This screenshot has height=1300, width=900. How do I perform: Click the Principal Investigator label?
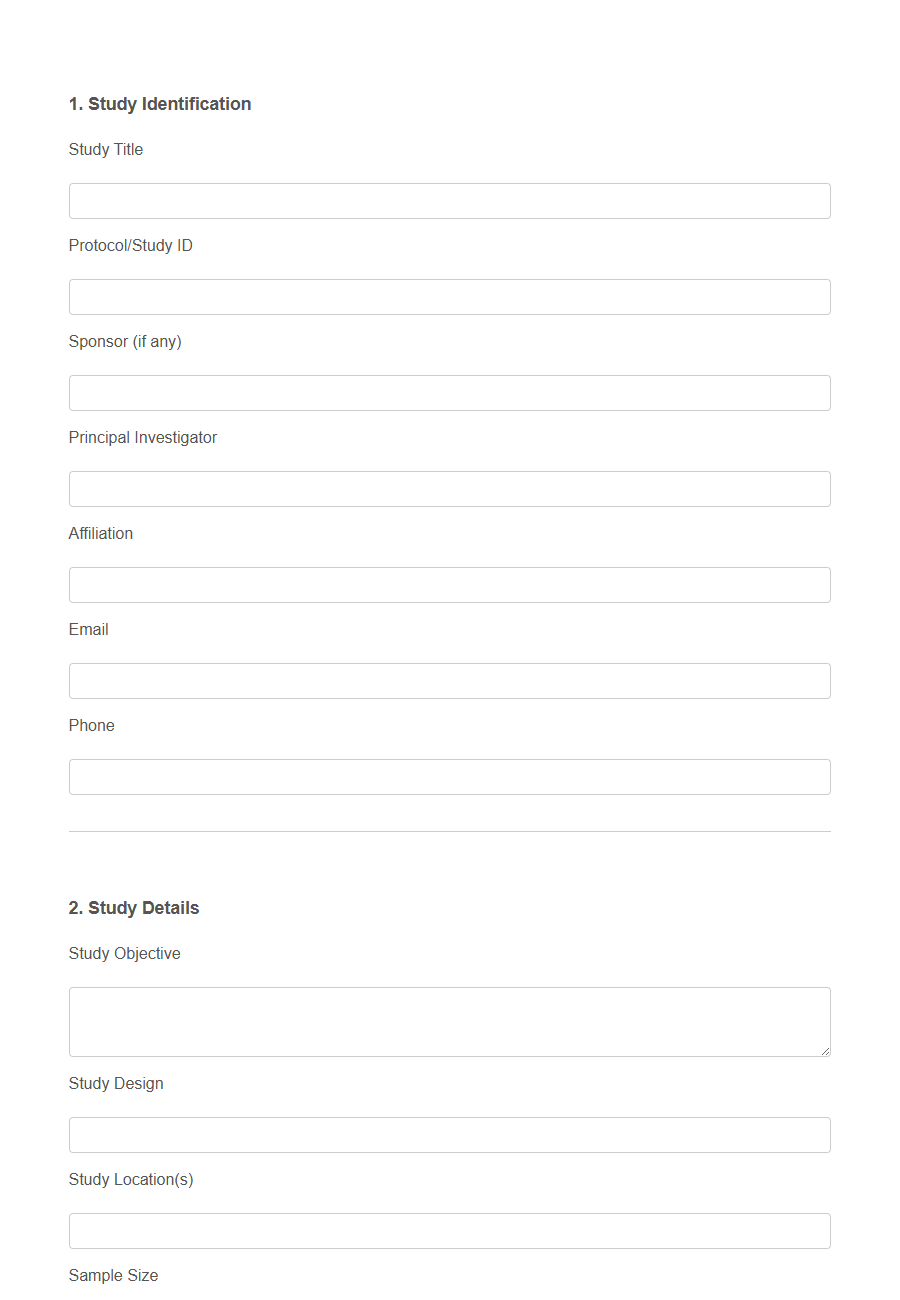click(x=142, y=437)
